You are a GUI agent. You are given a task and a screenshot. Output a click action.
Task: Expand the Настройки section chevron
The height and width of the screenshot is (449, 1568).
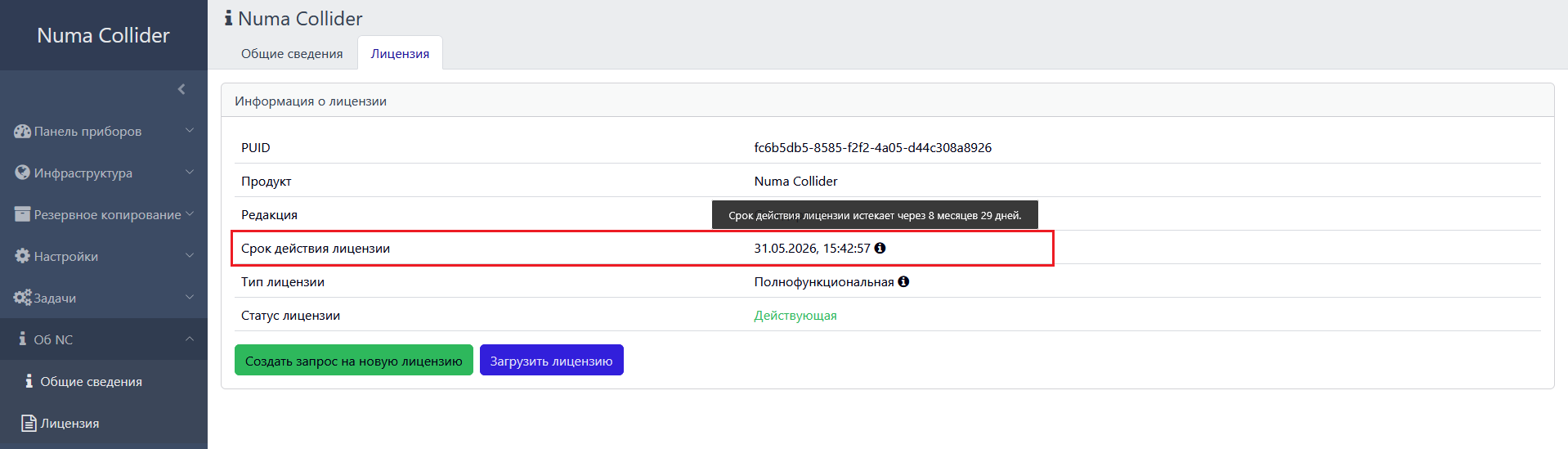(190, 255)
